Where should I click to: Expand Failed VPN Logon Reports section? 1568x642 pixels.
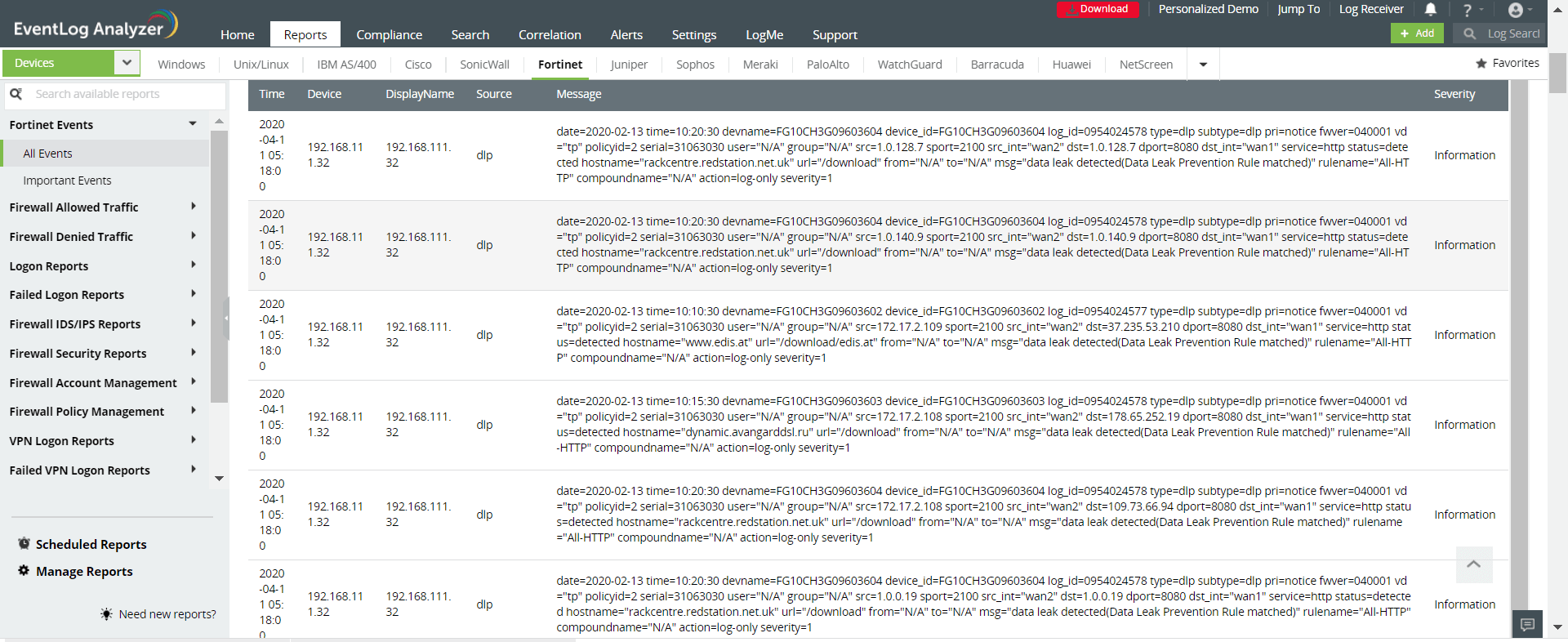point(194,470)
